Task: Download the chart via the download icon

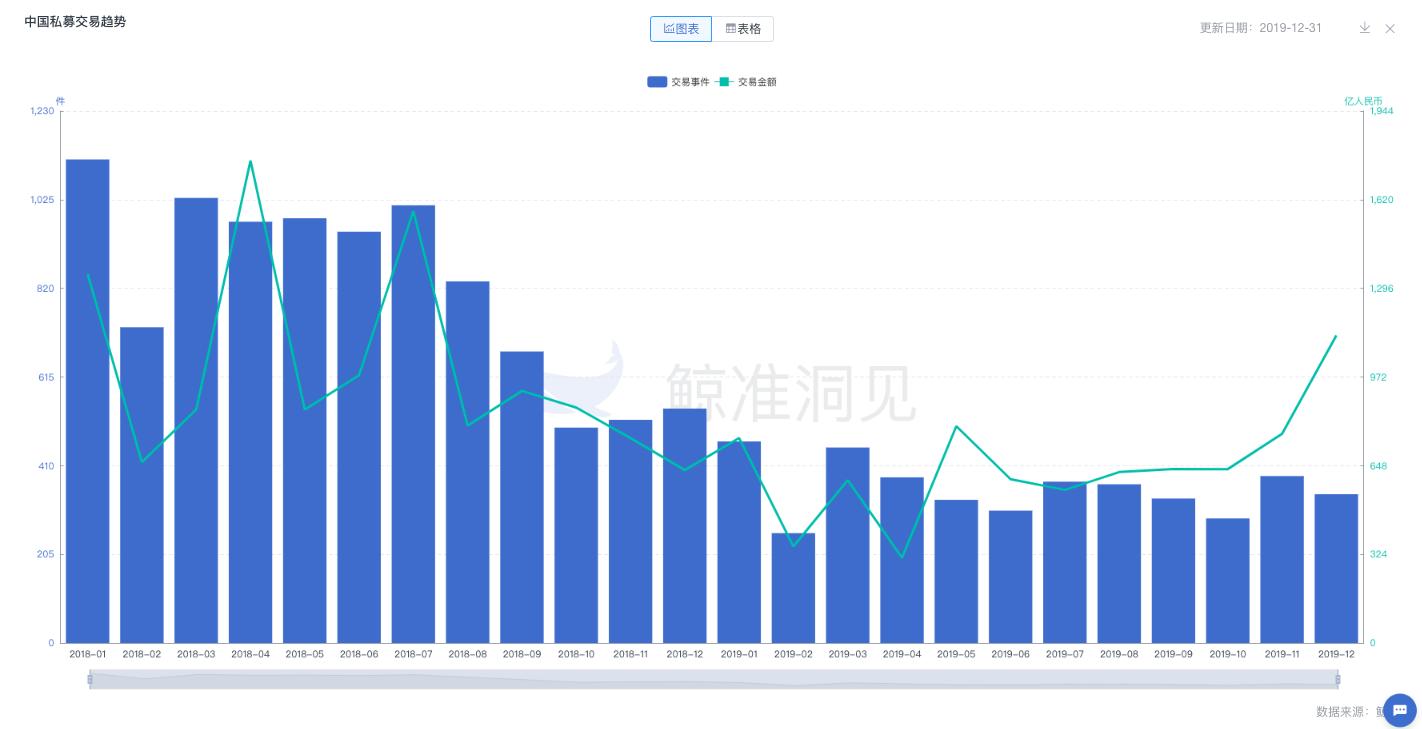Action: click(x=1365, y=28)
